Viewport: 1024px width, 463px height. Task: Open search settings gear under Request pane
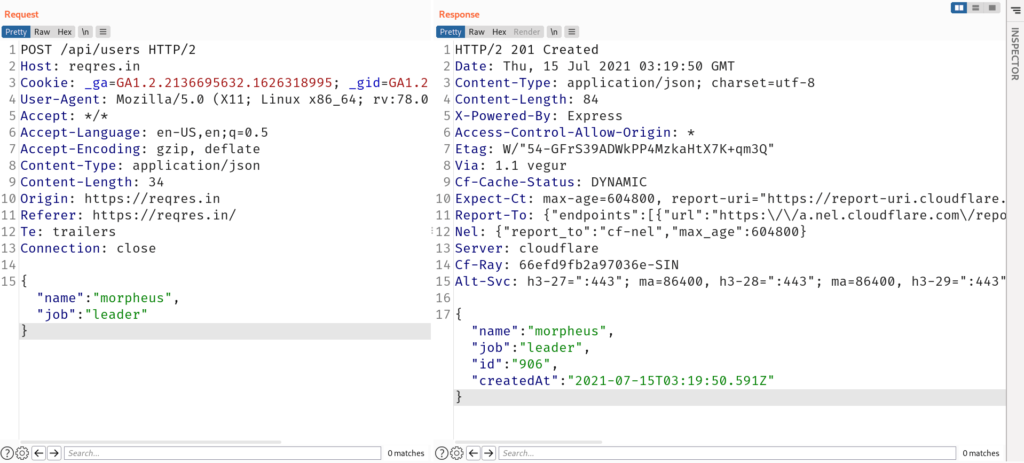(x=22, y=453)
